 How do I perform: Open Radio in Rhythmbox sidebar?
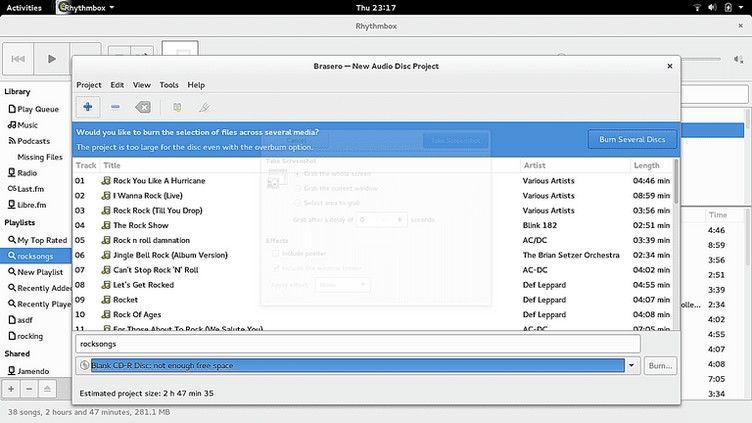pos(27,173)
